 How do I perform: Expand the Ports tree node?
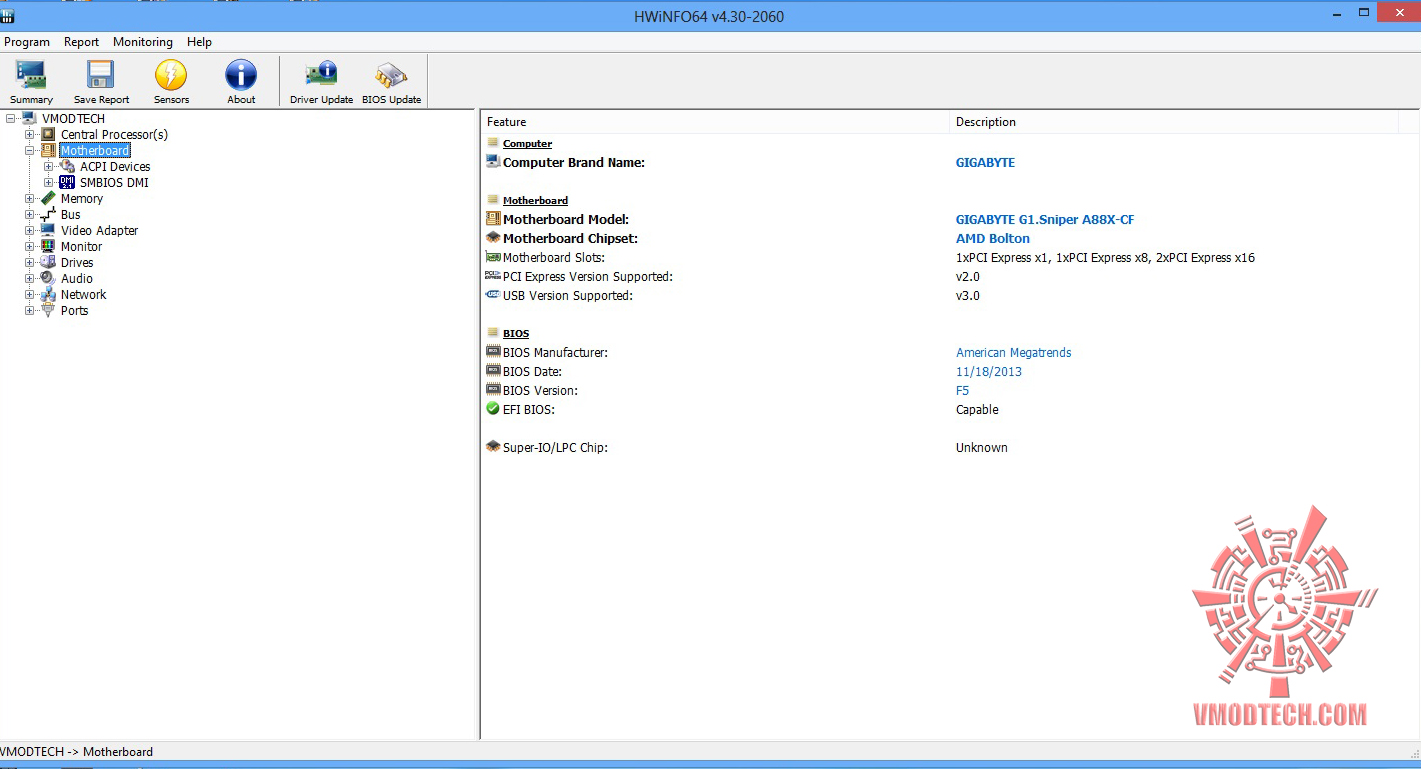tap(29, 311)
